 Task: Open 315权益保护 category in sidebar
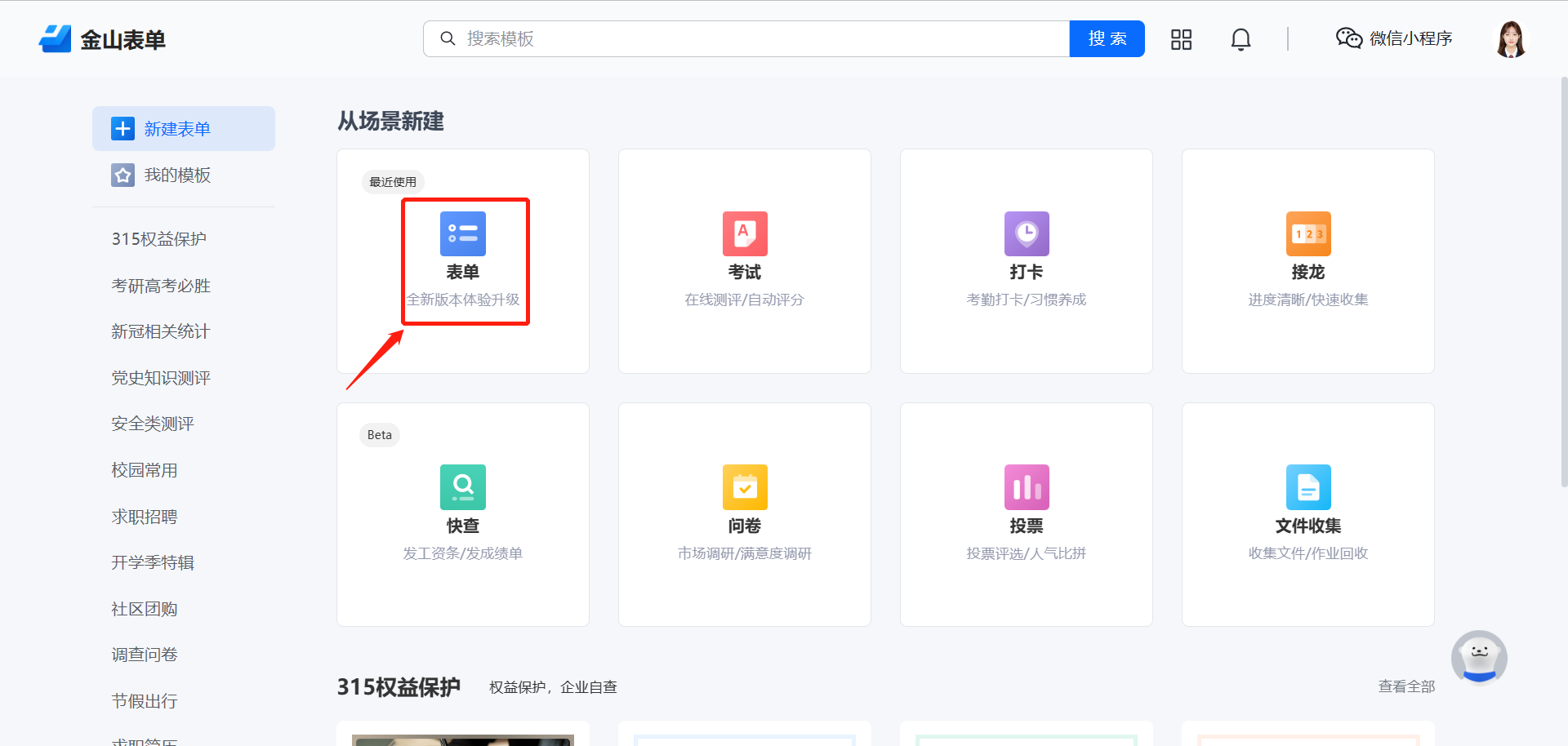[159, 239]
